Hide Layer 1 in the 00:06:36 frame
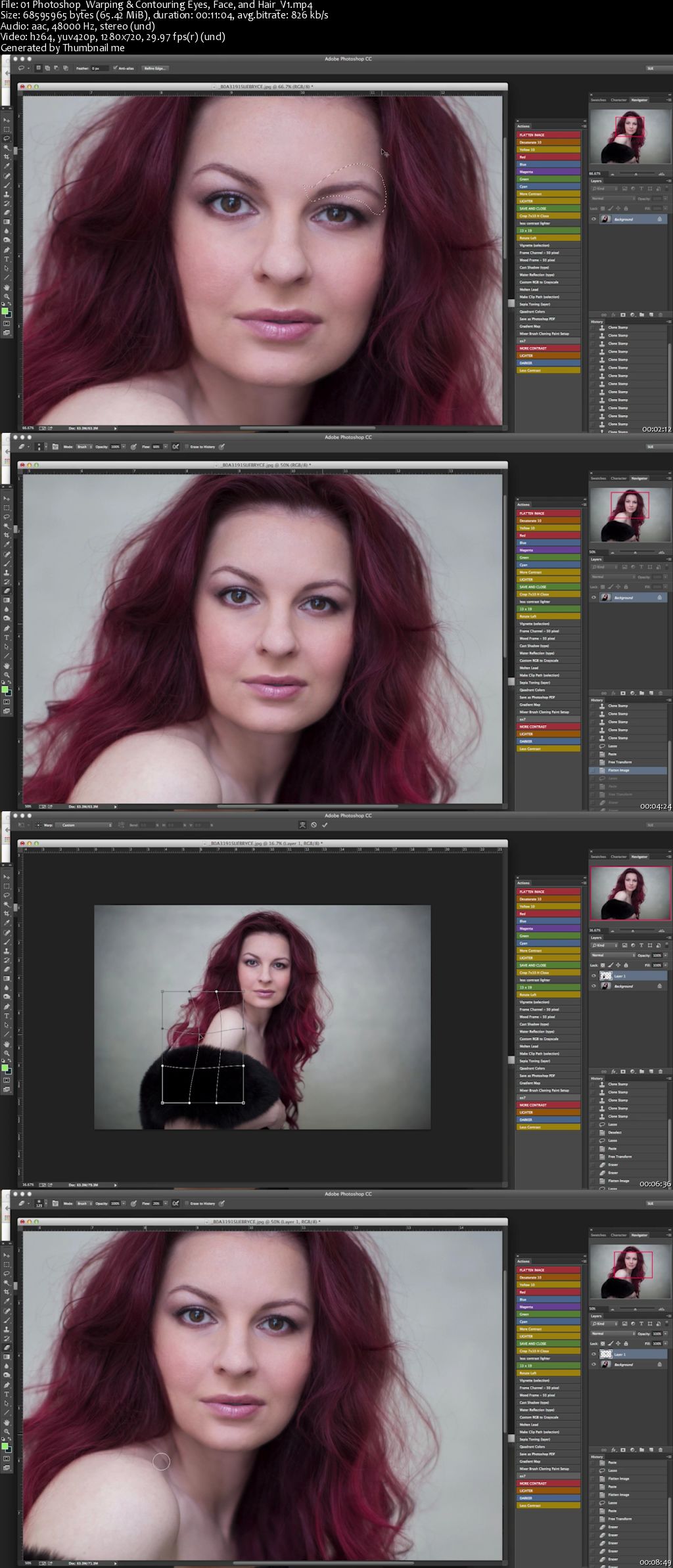673x1568 pixels. tap(593, 975)
